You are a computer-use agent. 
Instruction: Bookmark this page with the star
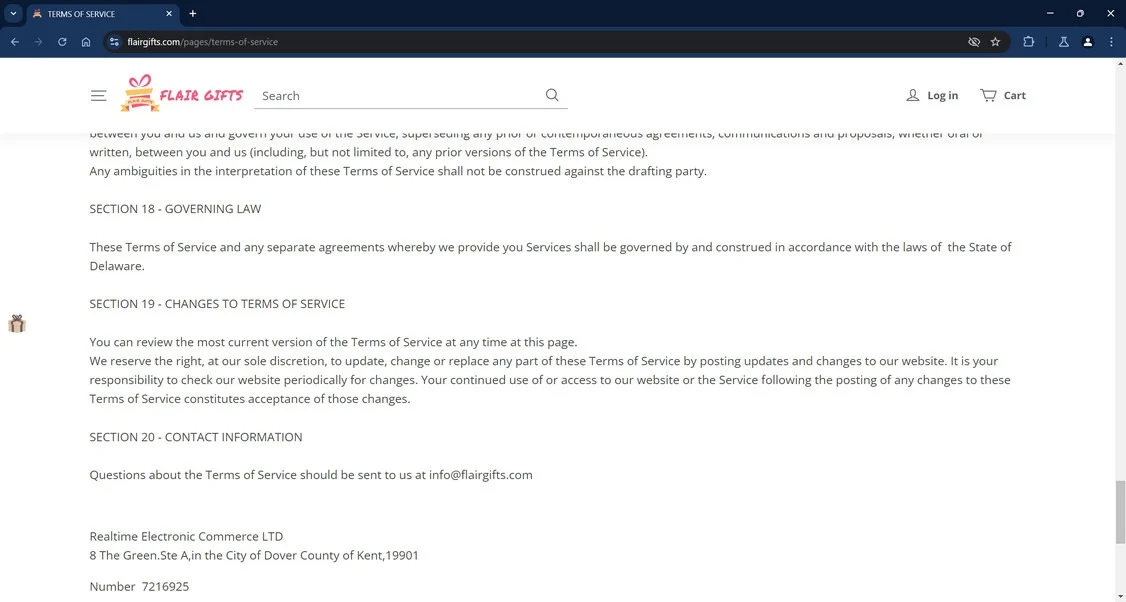click(995, 42)
